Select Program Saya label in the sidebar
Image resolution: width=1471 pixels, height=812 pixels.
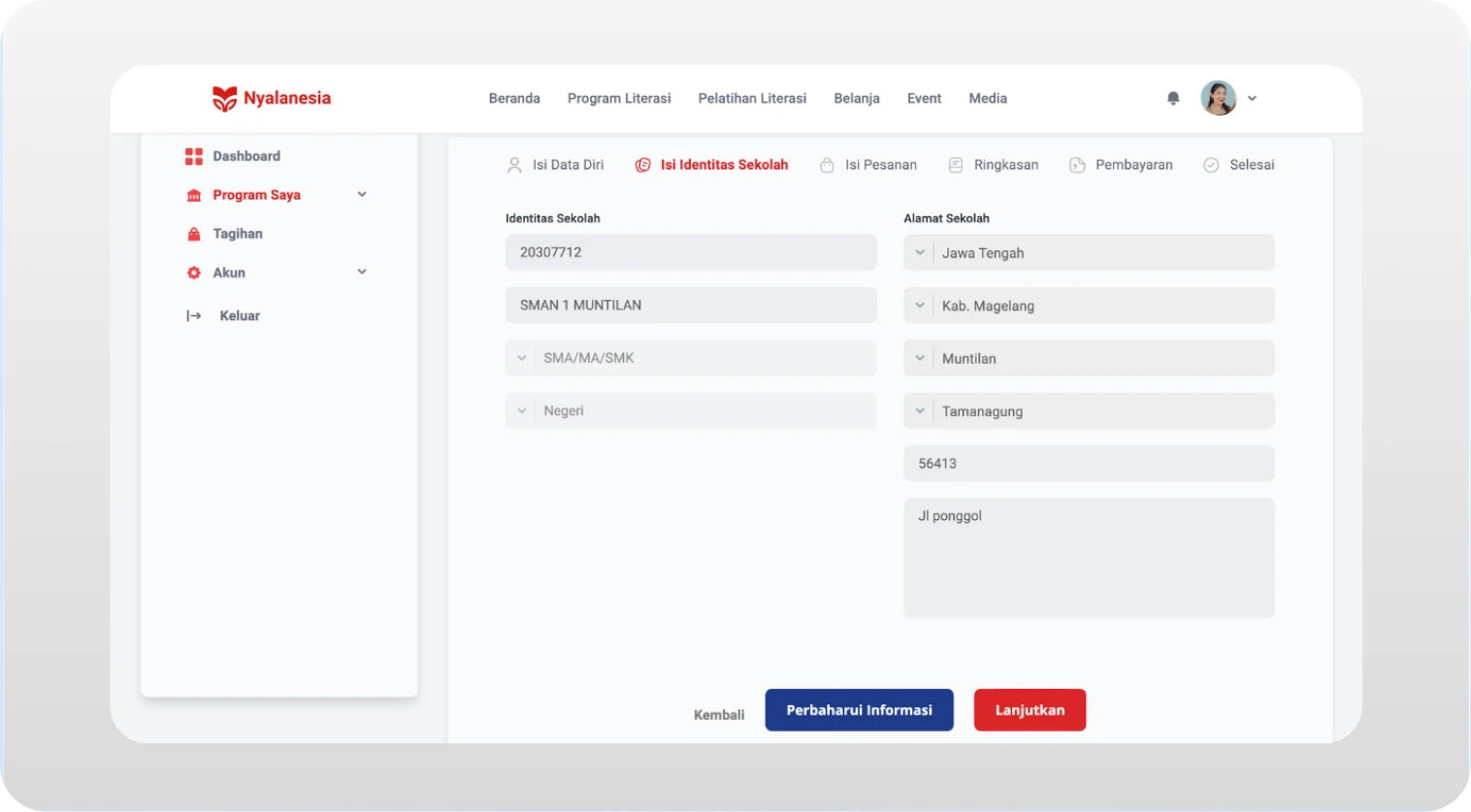pyautogui.click(x=256, y=195)
